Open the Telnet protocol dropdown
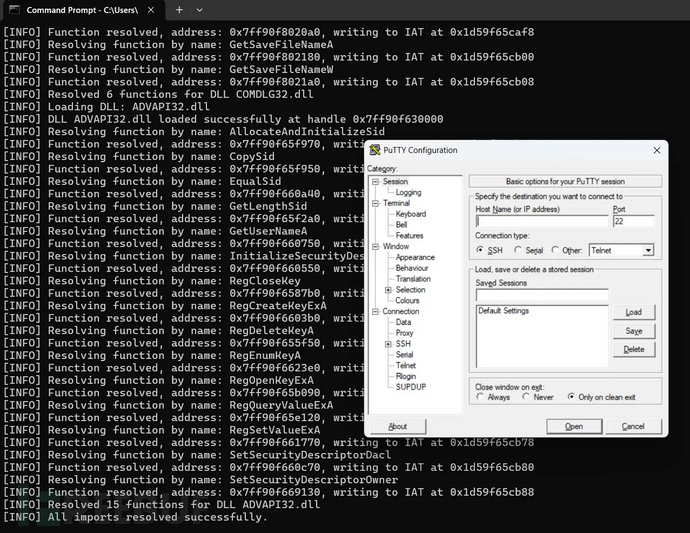This screenshot has width=690, height=533. click(648, 250)
